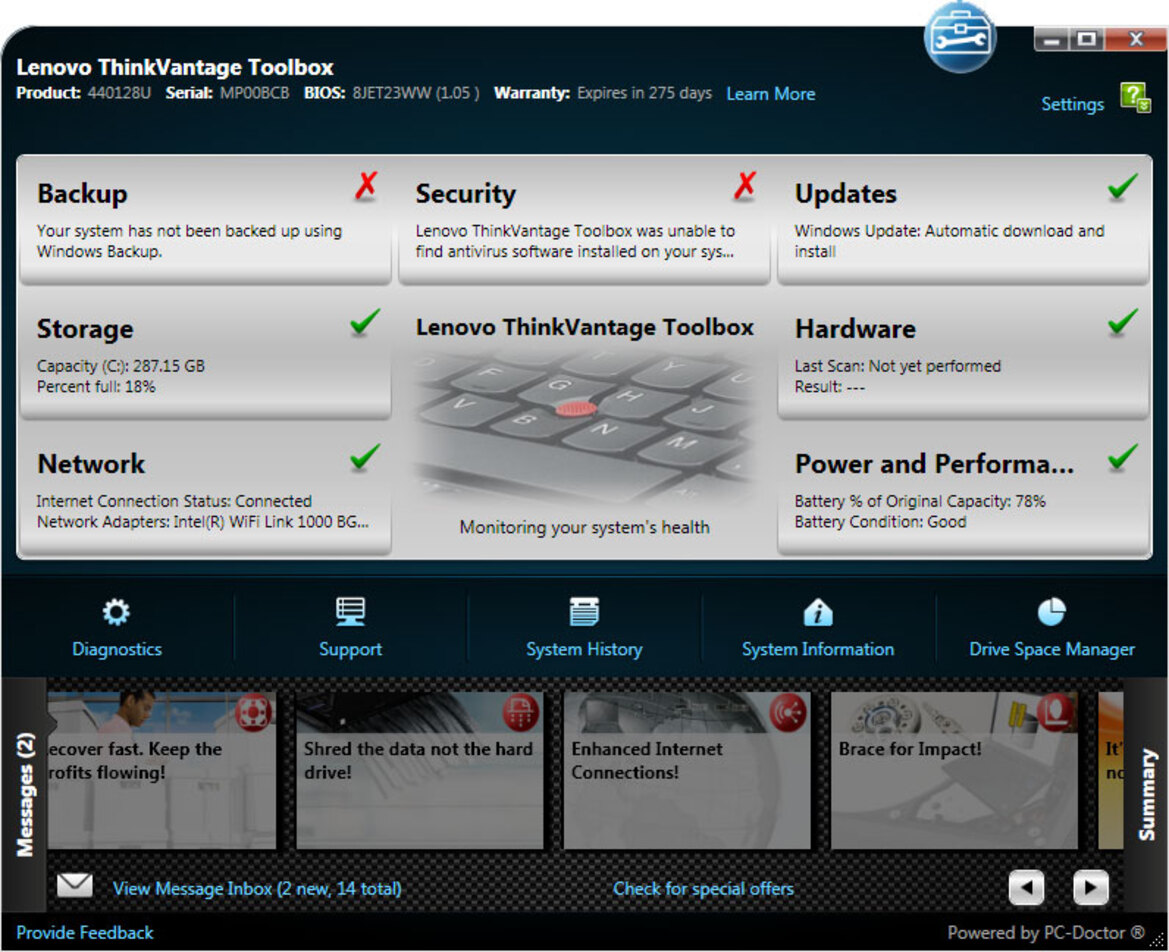
Task: Open the Power and Performance panel
Action: (x=963, y=491)
